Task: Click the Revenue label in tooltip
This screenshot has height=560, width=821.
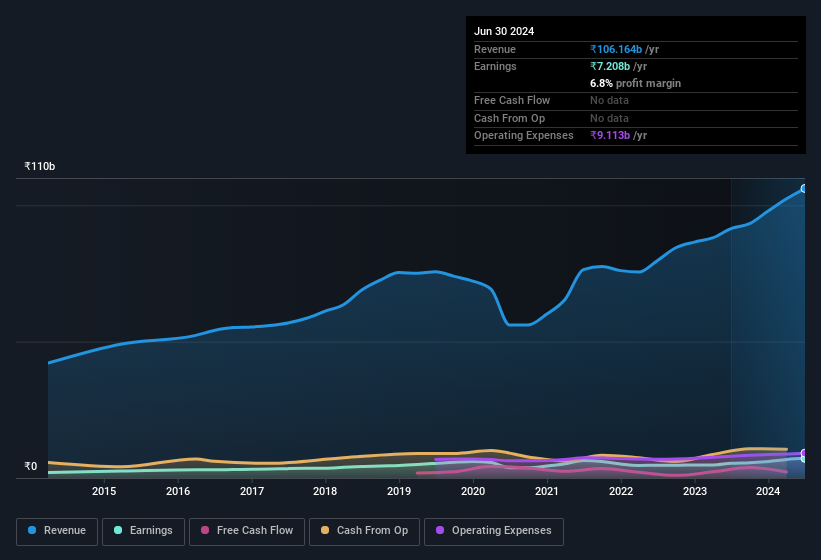Action: 495,49
